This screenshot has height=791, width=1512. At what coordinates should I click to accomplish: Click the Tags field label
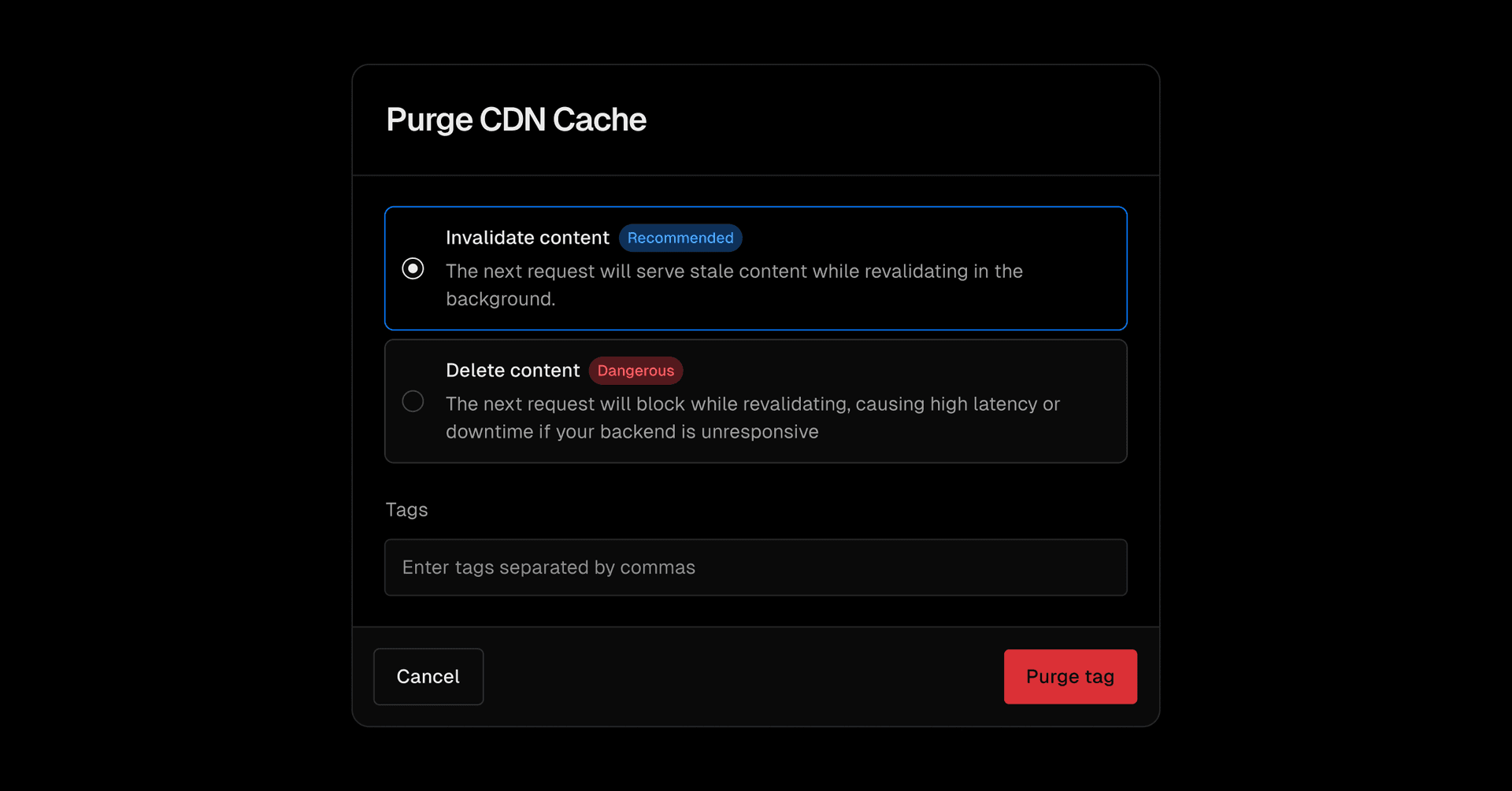tap(406, 510)
